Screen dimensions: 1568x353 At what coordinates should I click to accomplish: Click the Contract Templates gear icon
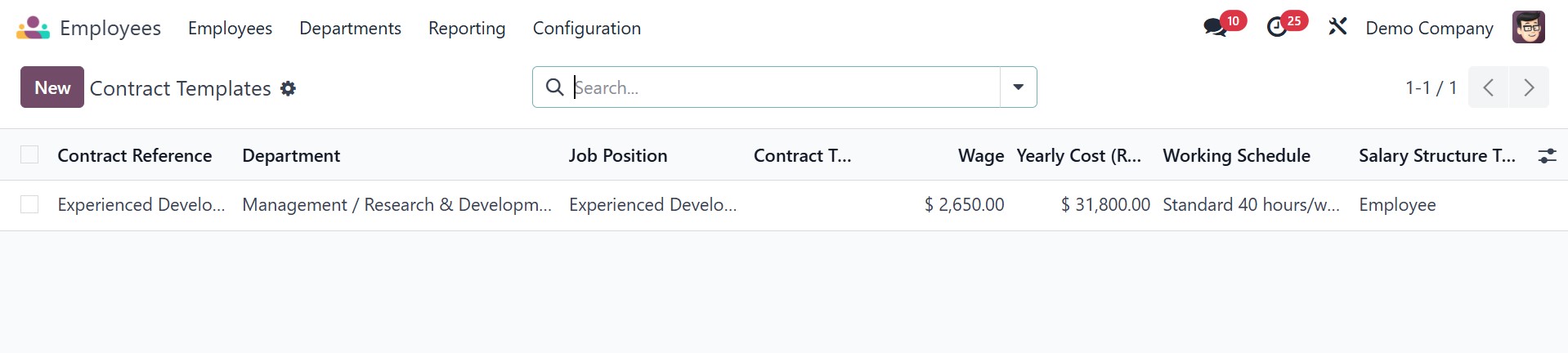pos(288,88)
